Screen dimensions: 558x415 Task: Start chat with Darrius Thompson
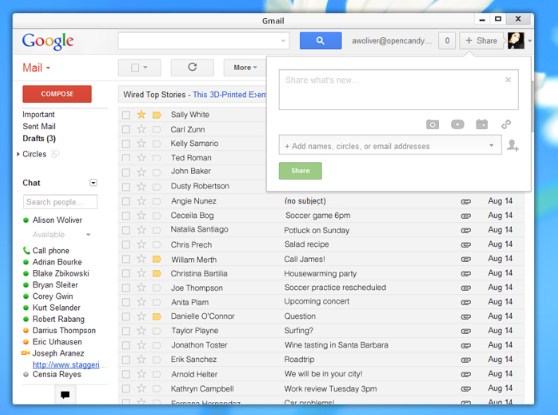(x=64, y=330)
